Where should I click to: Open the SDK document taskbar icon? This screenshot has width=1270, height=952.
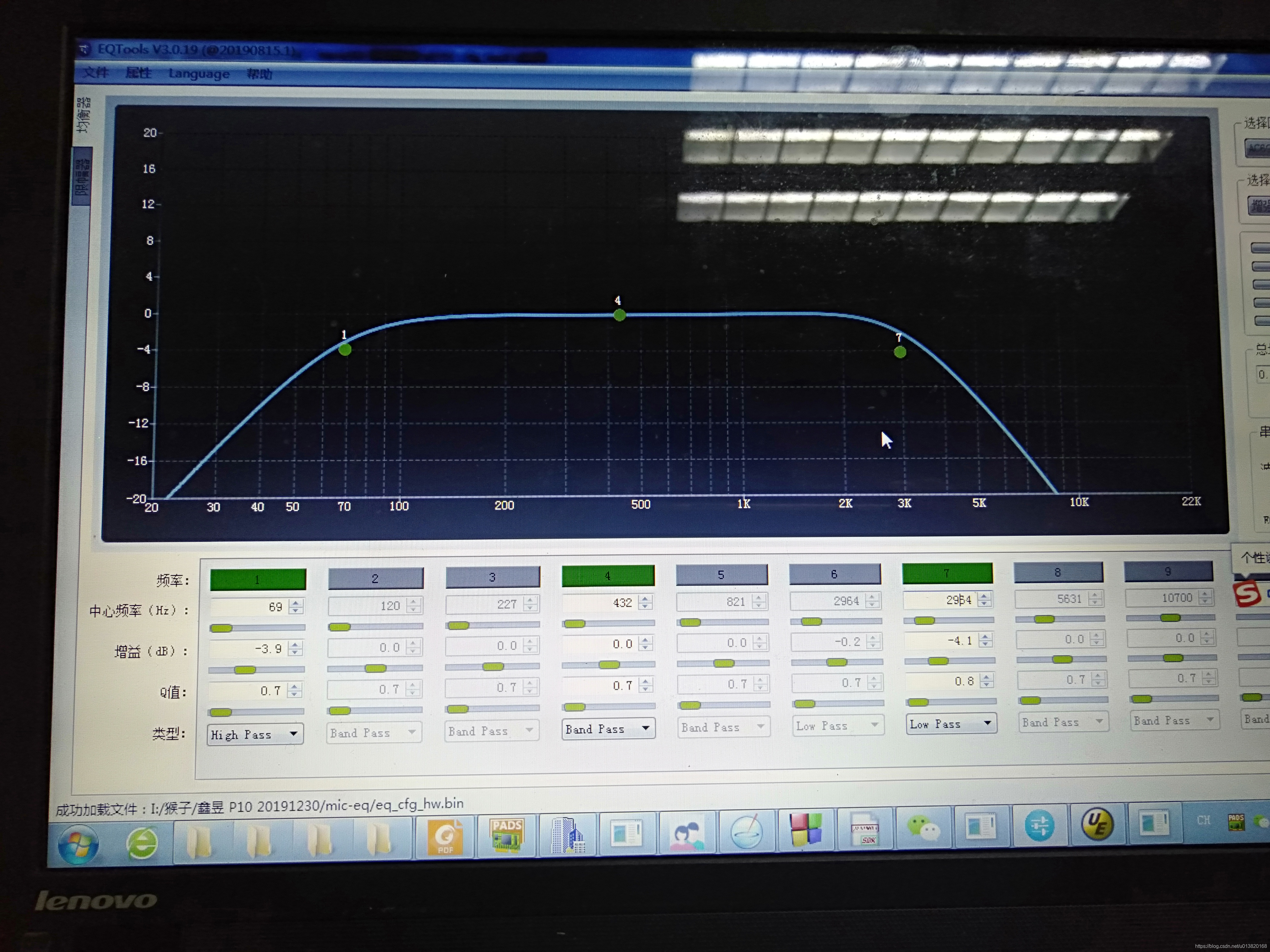click(x=865, y=830)
